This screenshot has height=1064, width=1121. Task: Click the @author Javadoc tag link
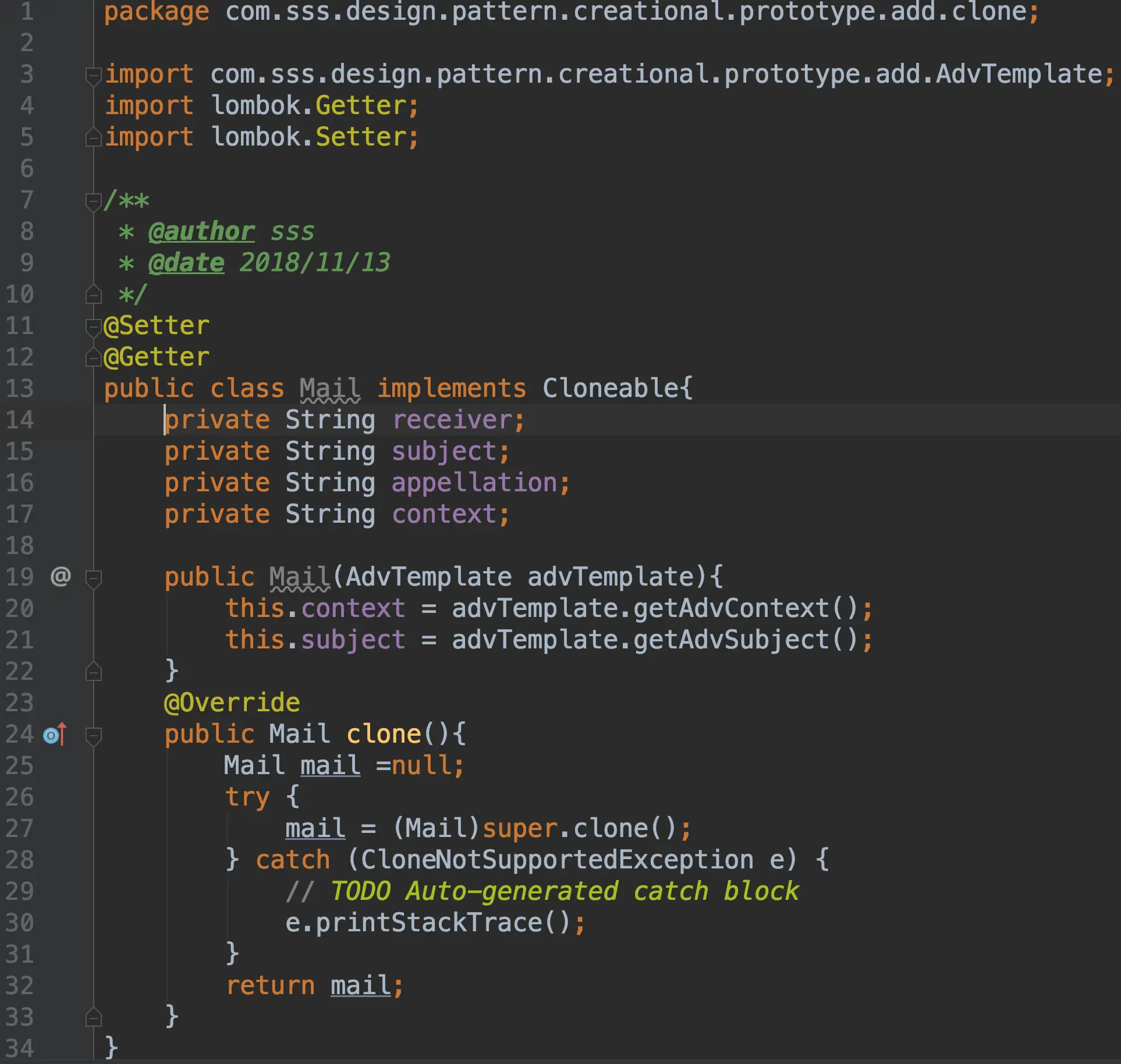pyautogui.click(x=201, y=232)
